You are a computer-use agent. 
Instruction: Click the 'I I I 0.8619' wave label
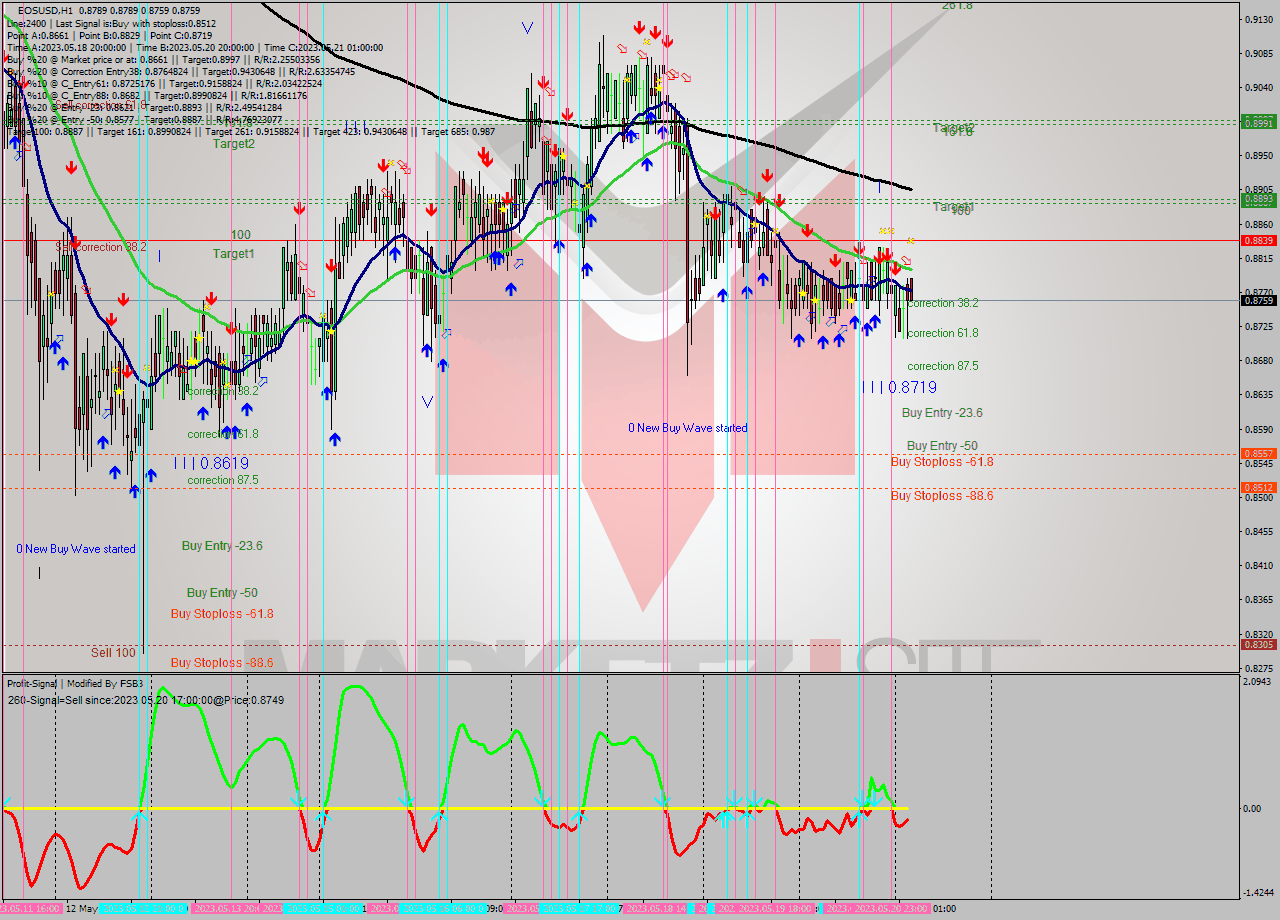(211, 464)
